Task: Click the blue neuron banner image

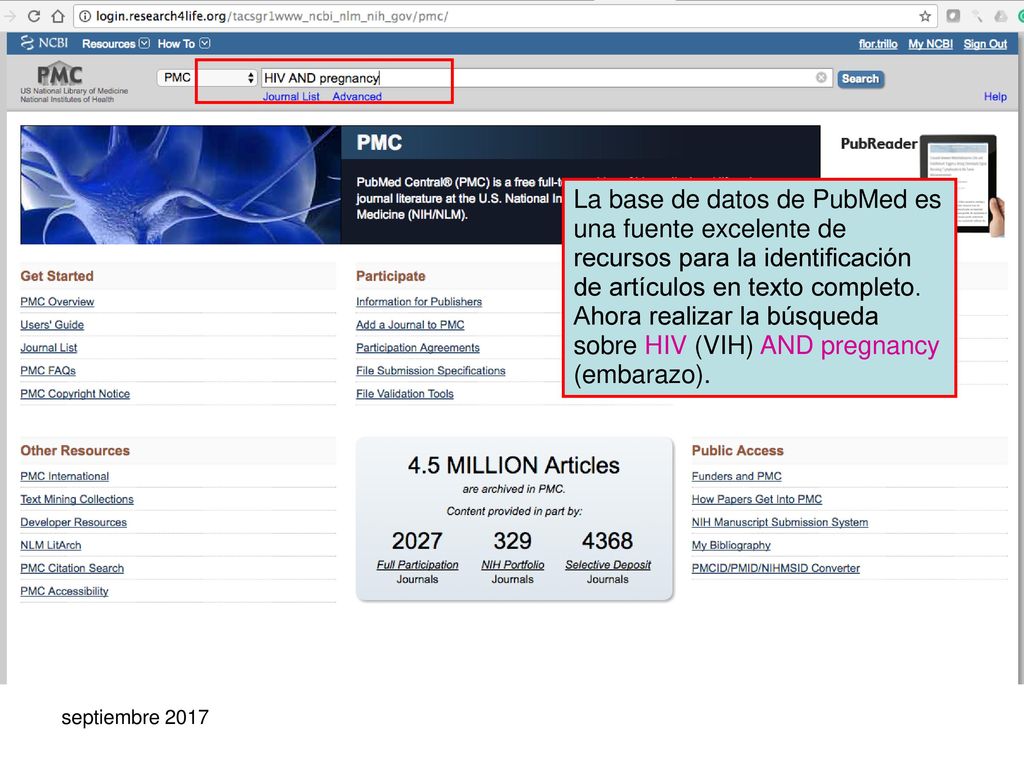Action: click(x=180, y=185)
